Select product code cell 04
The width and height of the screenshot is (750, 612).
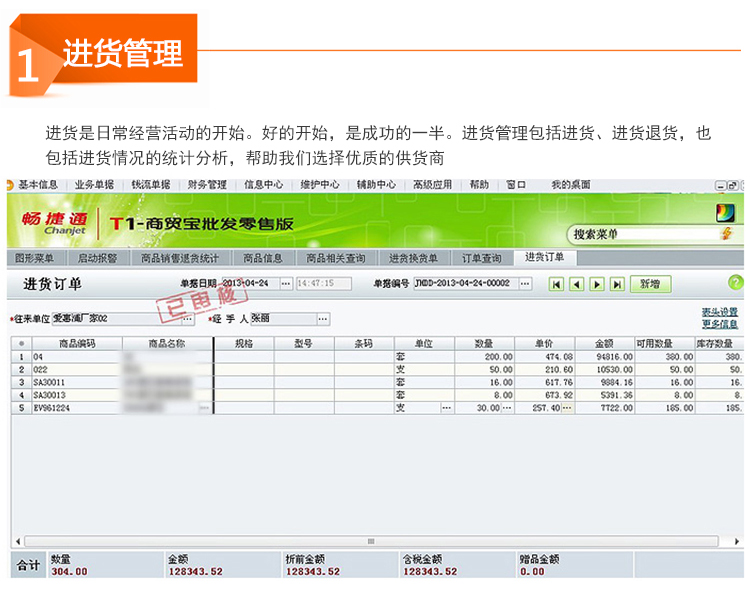tap(77, 357)
